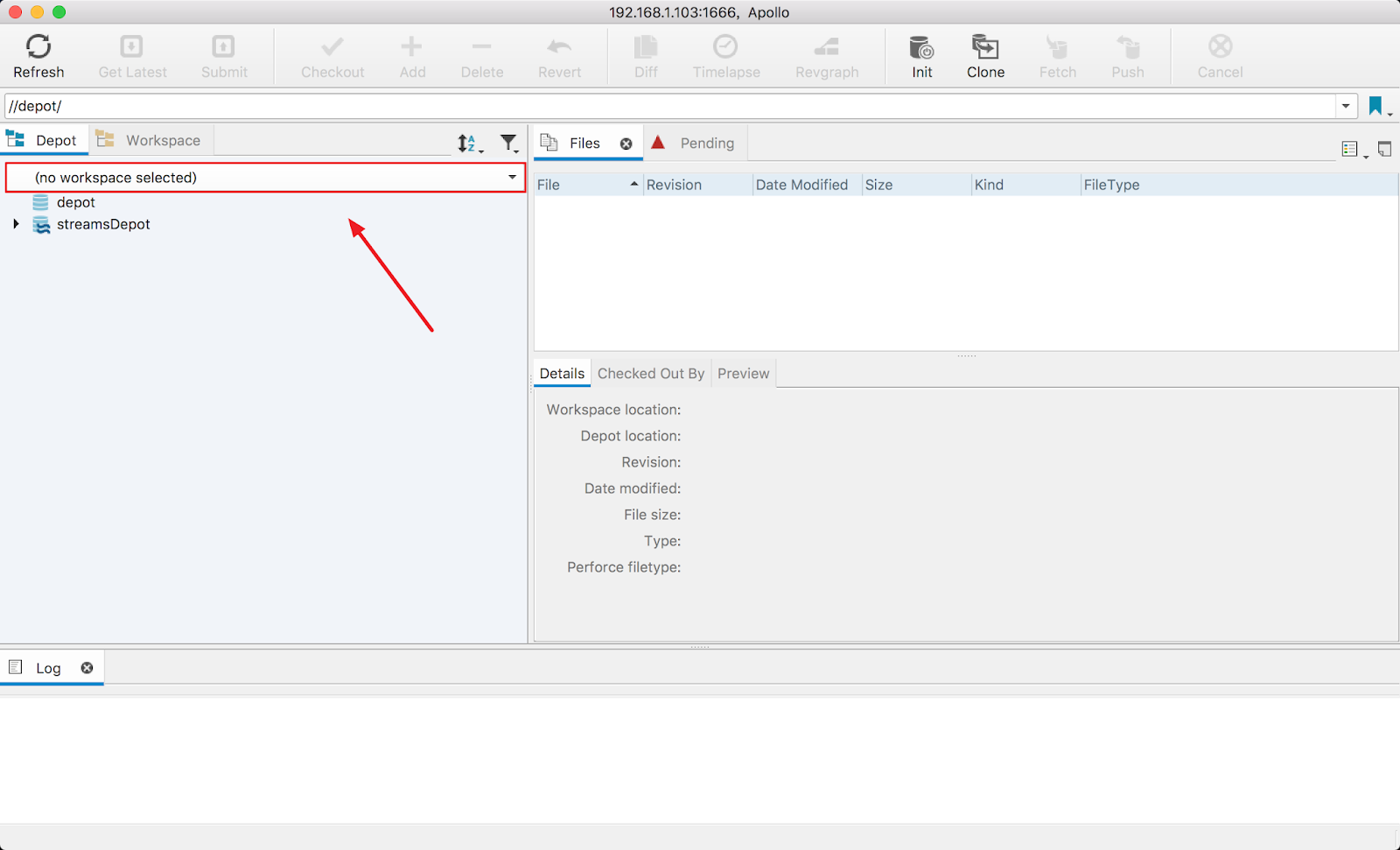This screenshot has width=1400, height=850.
Task: Switch to the Pending tab
Action: tap(695, 144)
